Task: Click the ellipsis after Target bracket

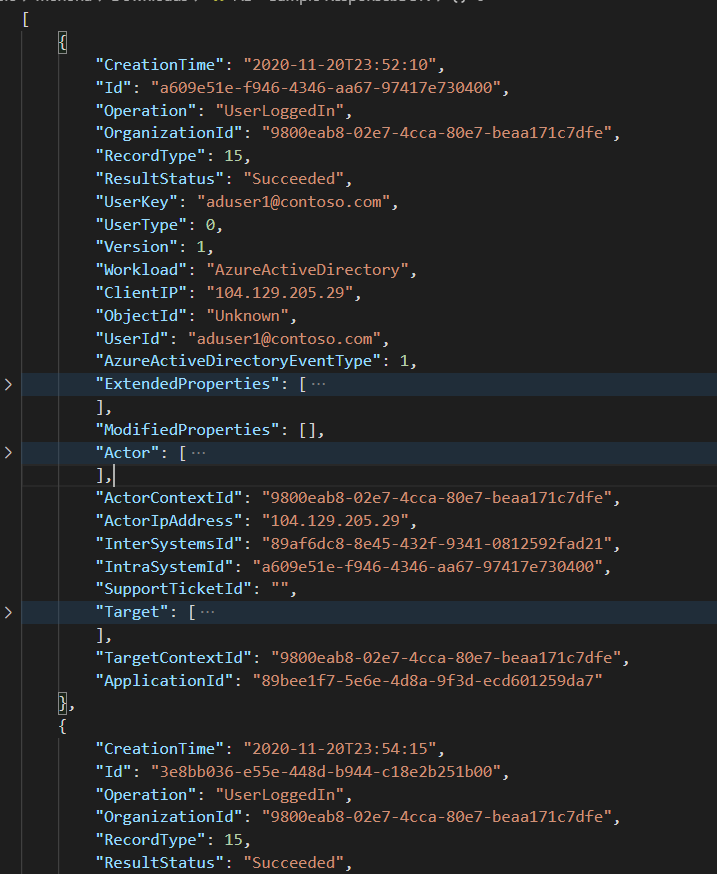Action: tap(207, 613)
